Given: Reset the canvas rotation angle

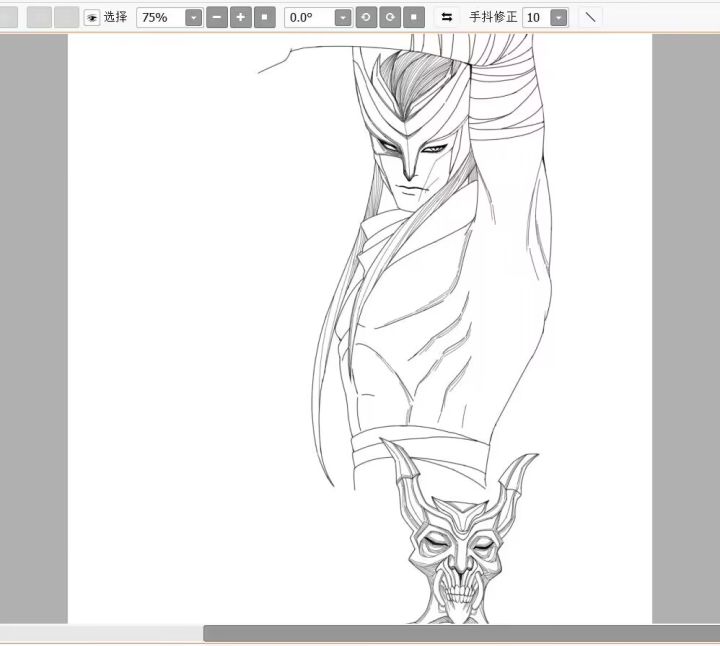Looking at the screenshot, I should click(x=414, y=17).
